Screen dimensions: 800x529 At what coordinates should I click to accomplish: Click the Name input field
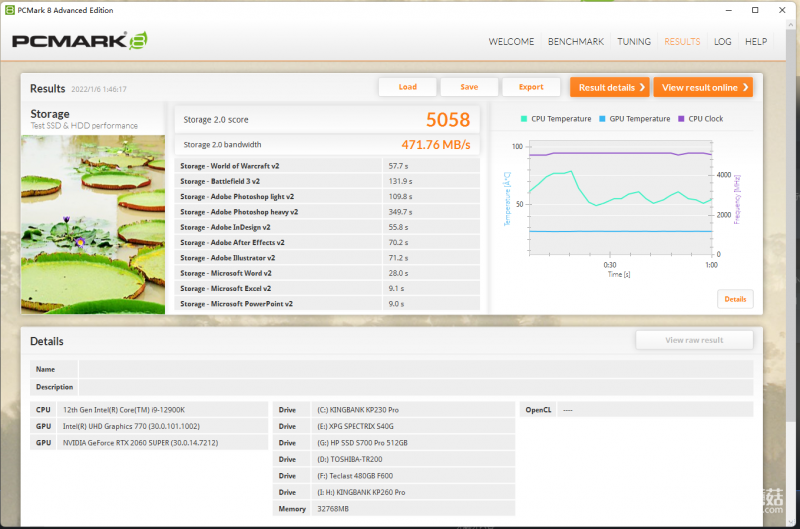click(x=416, y=369)
